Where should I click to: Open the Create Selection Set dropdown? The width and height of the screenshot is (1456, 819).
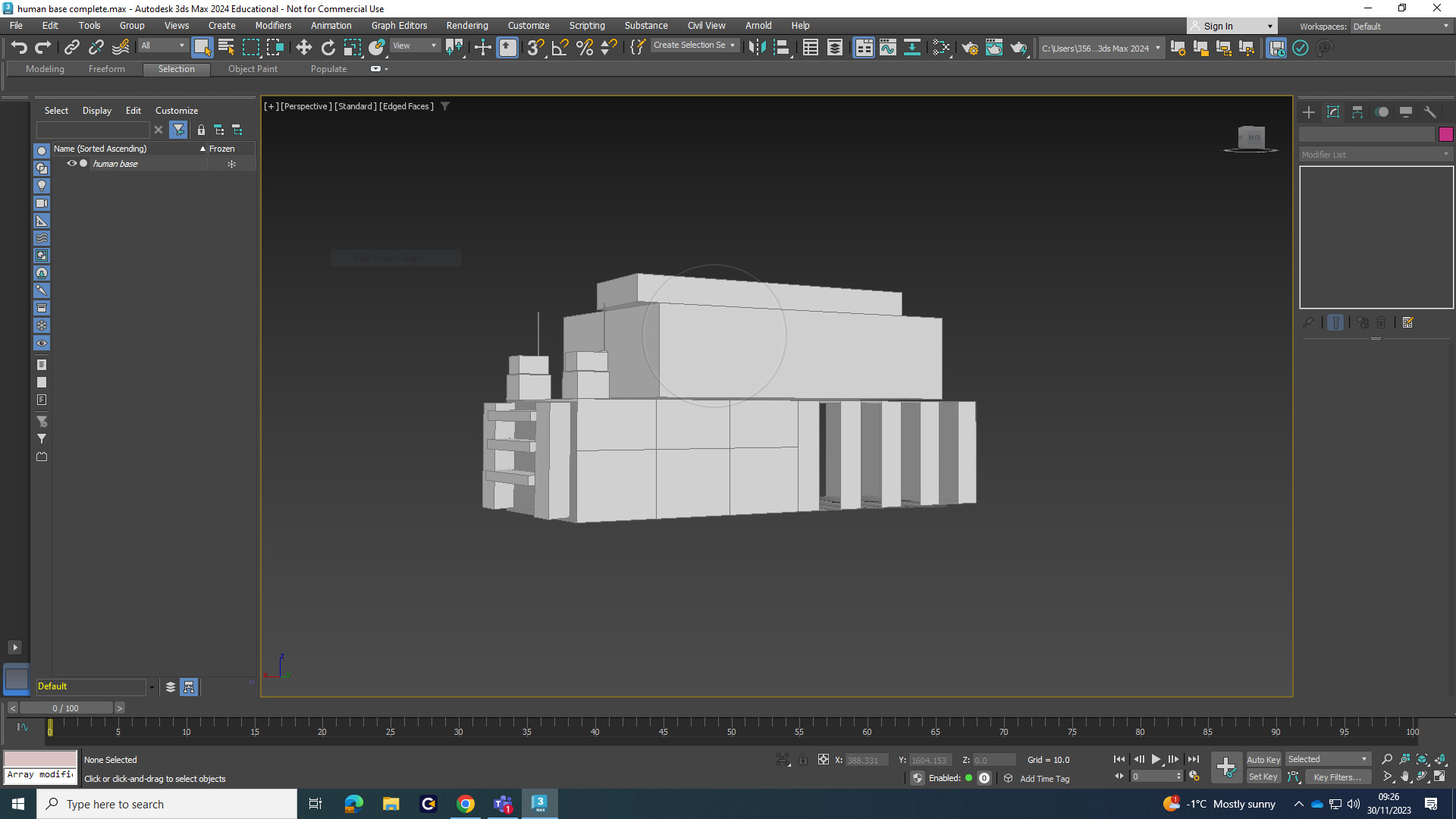coord(694,45)
